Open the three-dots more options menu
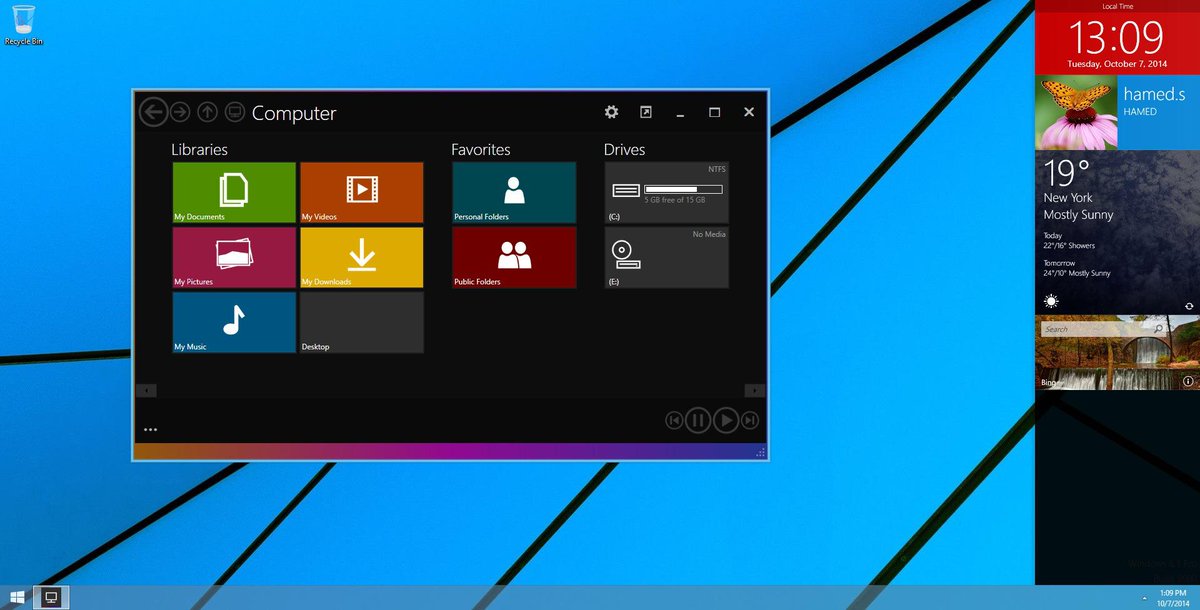Screen dimensions: 1200x610 (150, 430)
